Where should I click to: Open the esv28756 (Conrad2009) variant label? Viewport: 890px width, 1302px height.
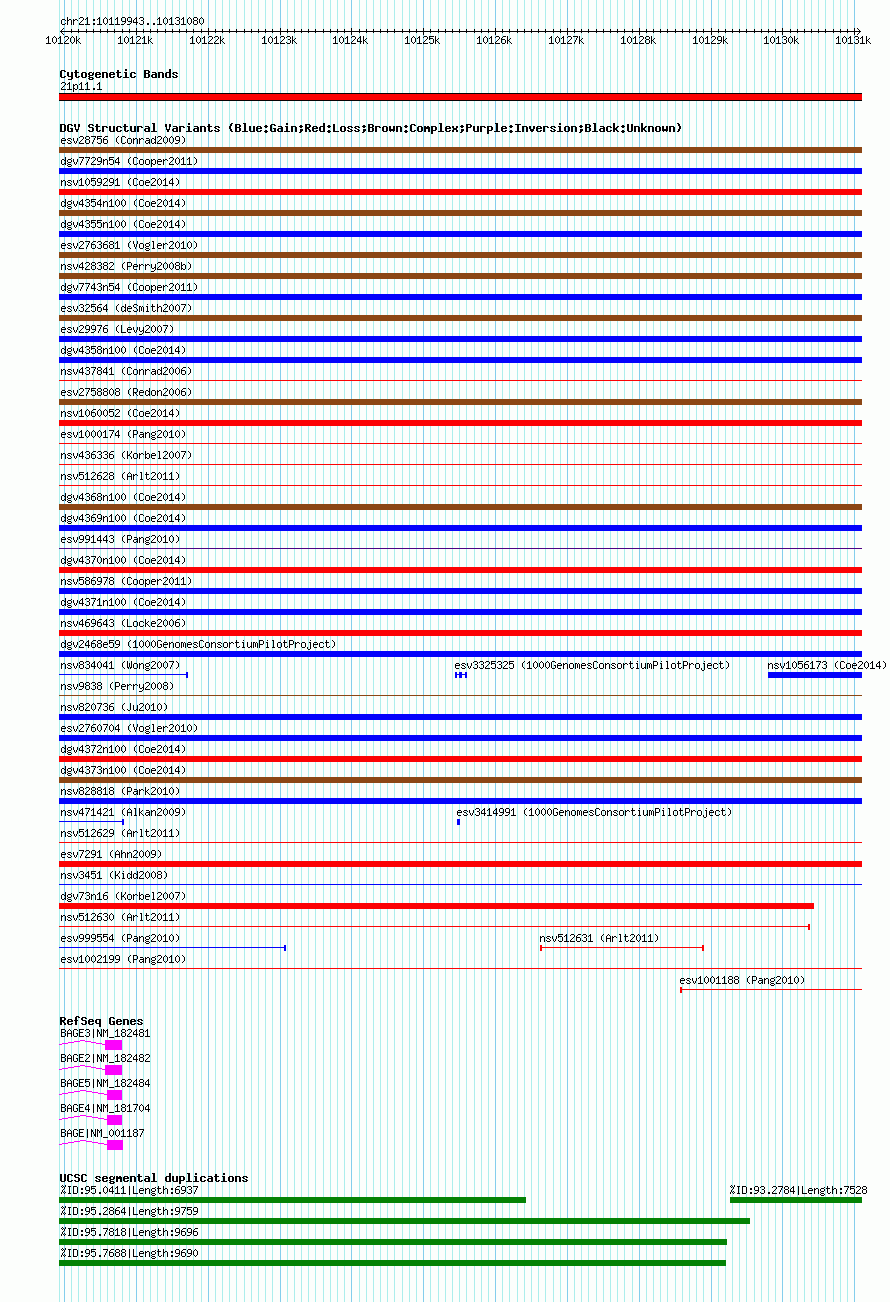click(x=124, y=140)
